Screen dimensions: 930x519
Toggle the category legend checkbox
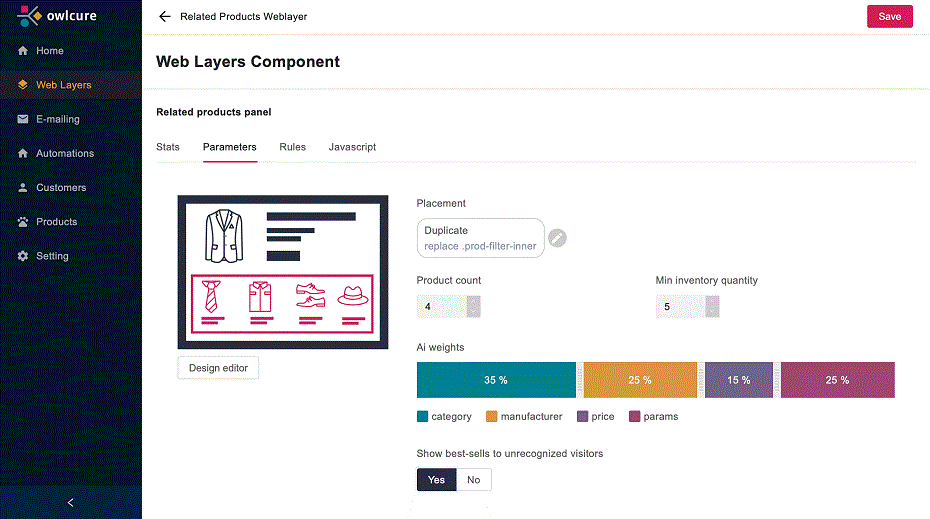[x=422, y=416]
